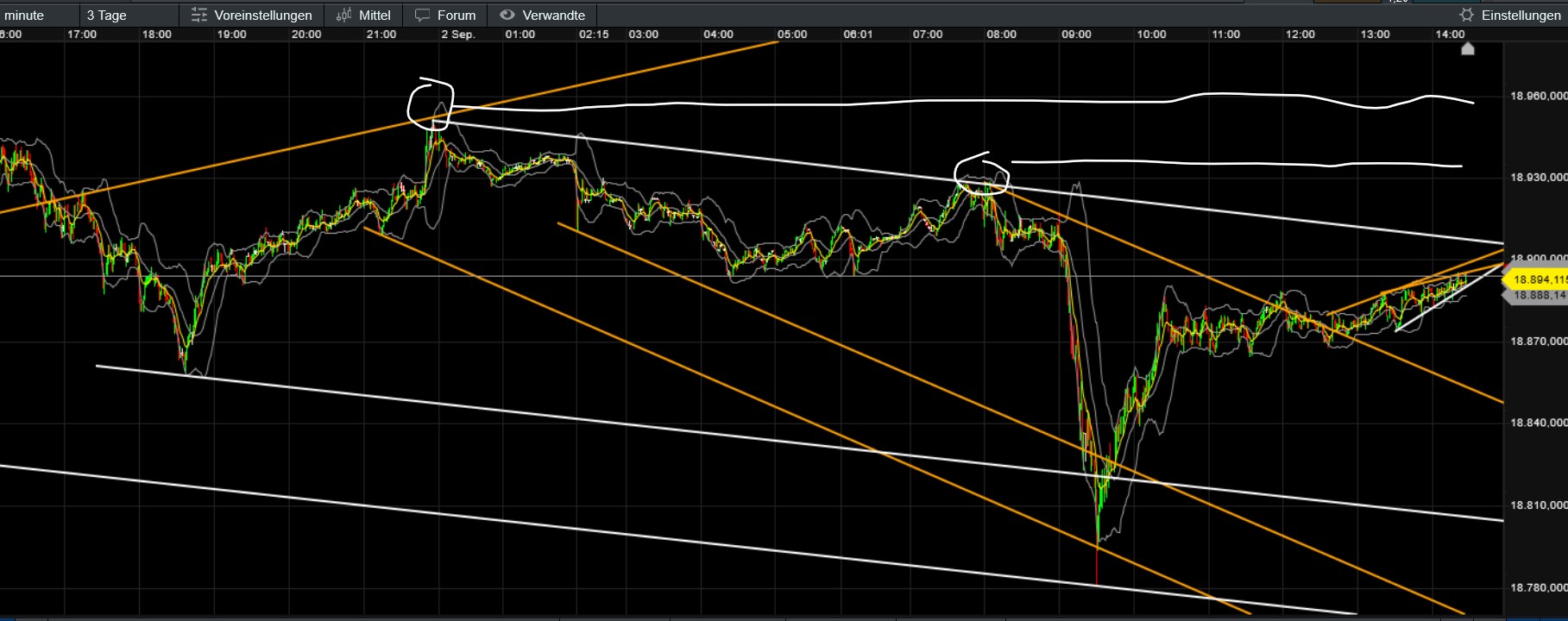Show Verwandte related instruments via eye icon
Screen dimensions: 1568x621
tap(542, 15)
